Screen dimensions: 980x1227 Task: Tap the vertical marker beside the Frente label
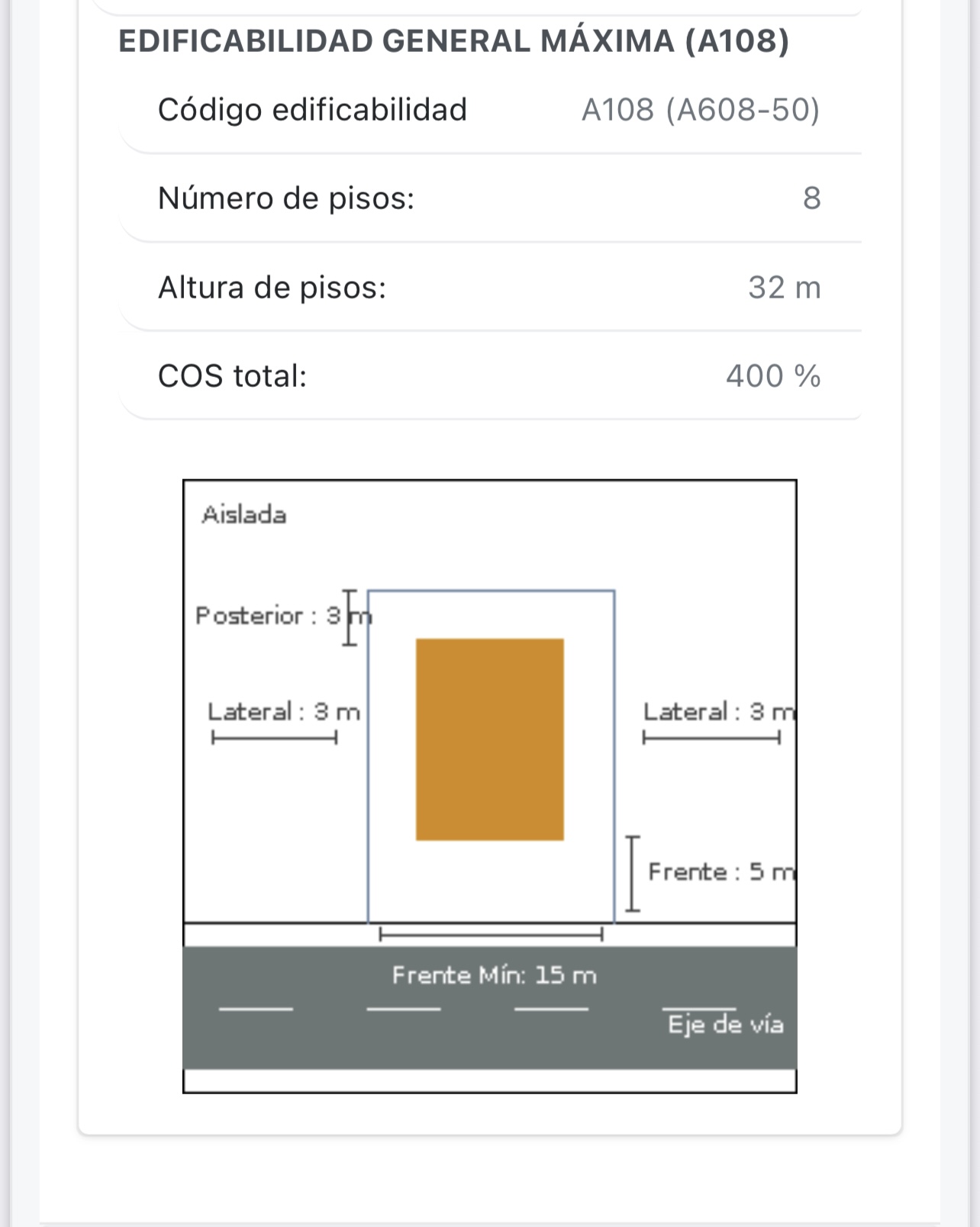pyautogui.click(x=633, y=874)
